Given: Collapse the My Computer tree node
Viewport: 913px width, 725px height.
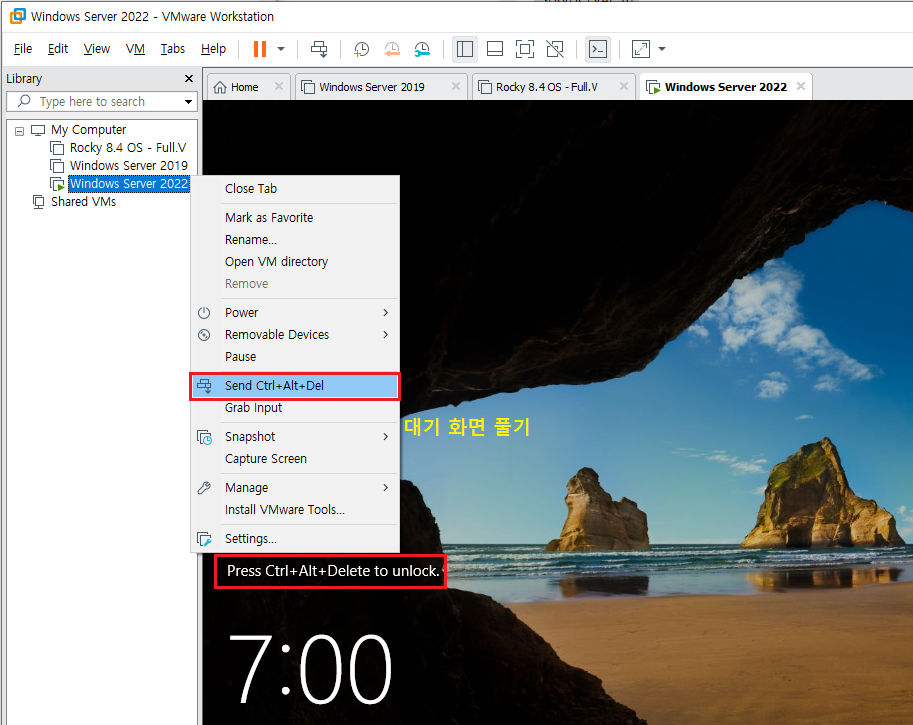Looking at the screenshot, I should pyautogui.click(x=20, y=131).
